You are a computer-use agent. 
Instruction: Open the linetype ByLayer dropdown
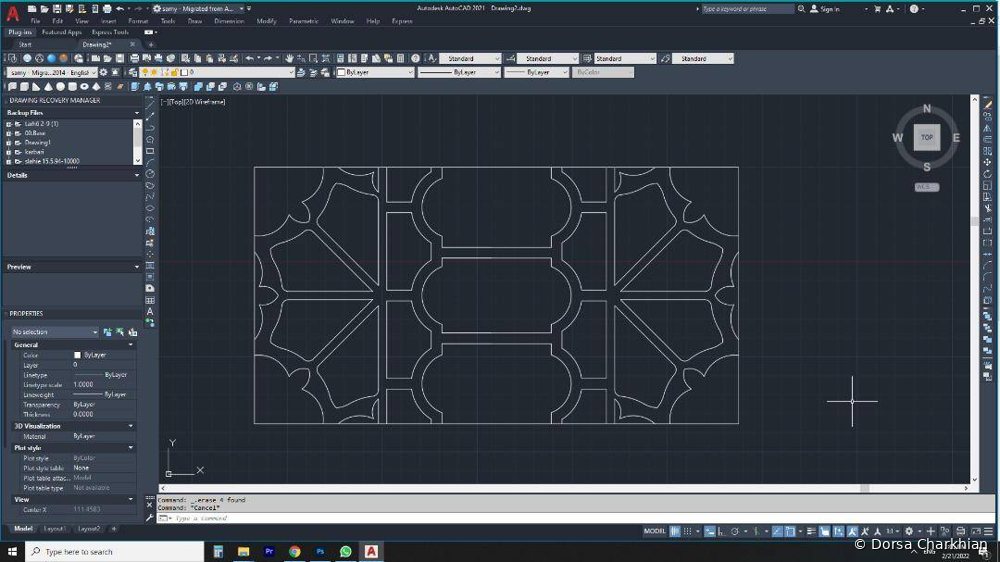pyautogui.click(x=459, y=73)
